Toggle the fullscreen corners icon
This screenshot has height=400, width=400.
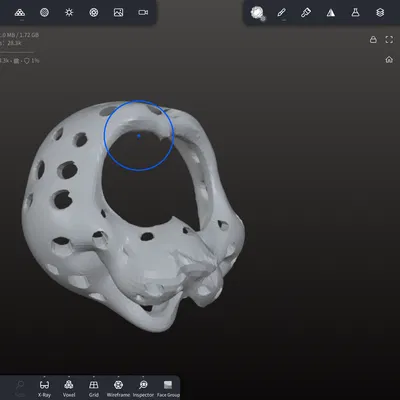[389, 40]
